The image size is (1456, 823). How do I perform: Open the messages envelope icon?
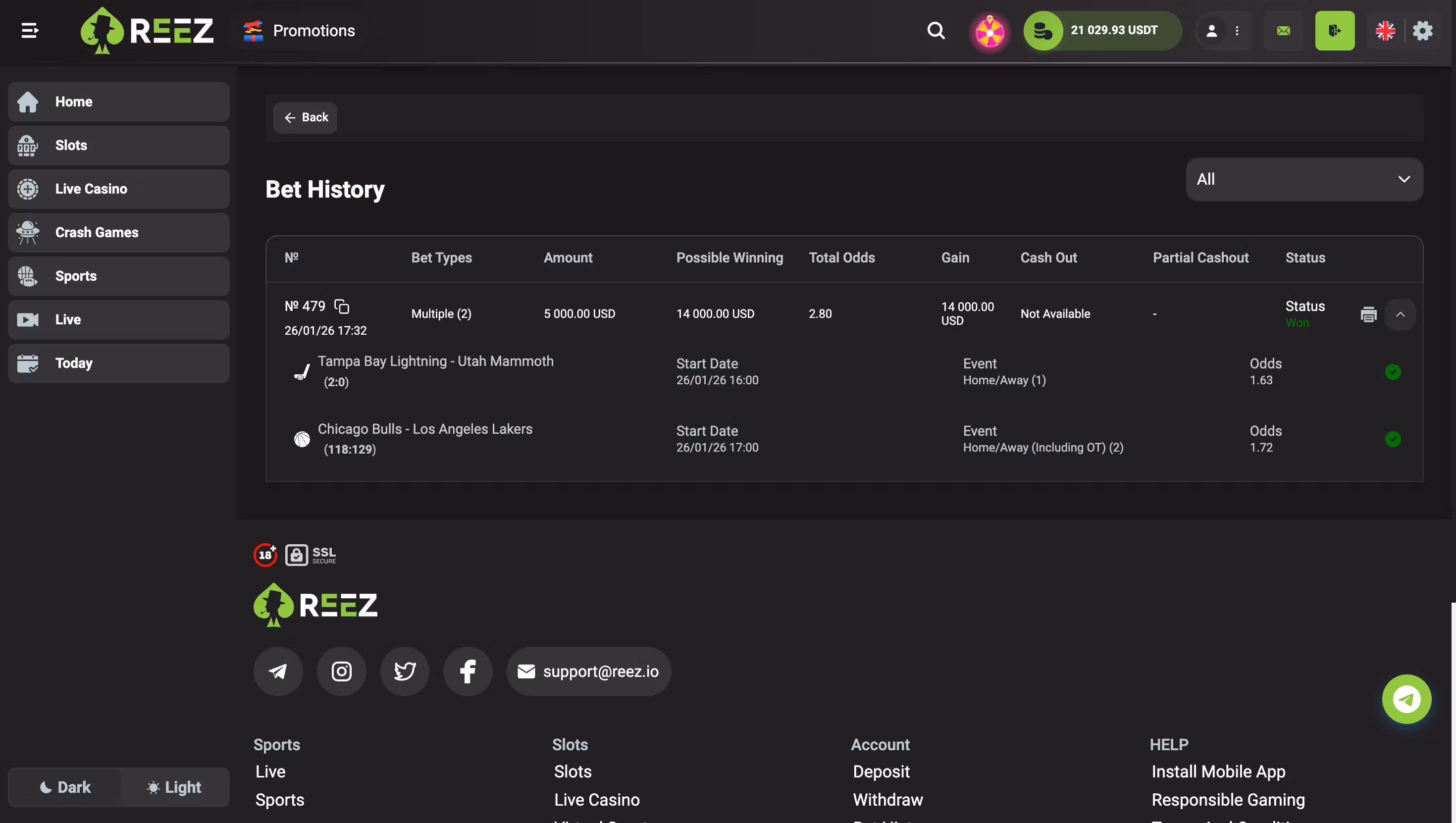1284,31
